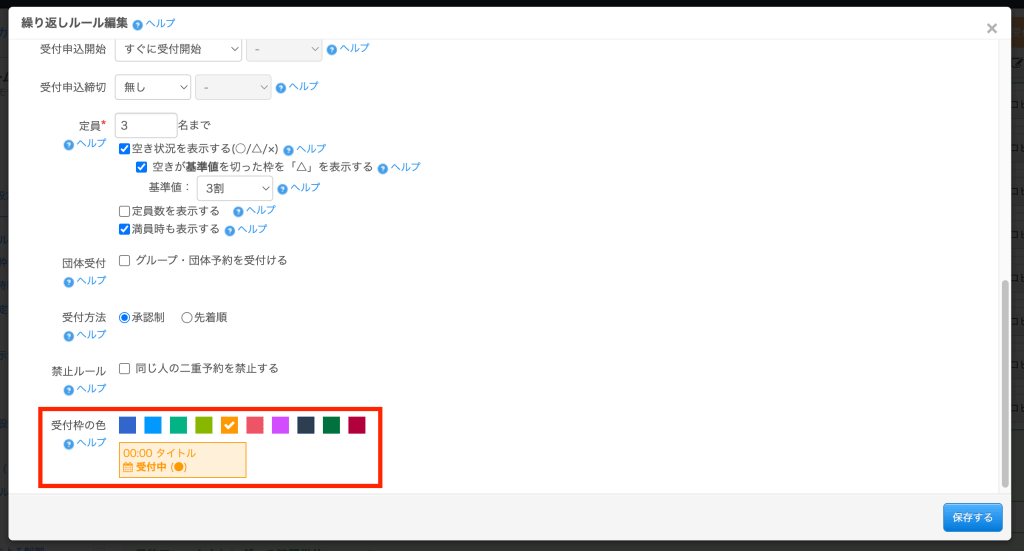This screenshot has width=1024, height=551.
Task: Uncheck 空き状況を表示する checkbox
Action: 125,149
